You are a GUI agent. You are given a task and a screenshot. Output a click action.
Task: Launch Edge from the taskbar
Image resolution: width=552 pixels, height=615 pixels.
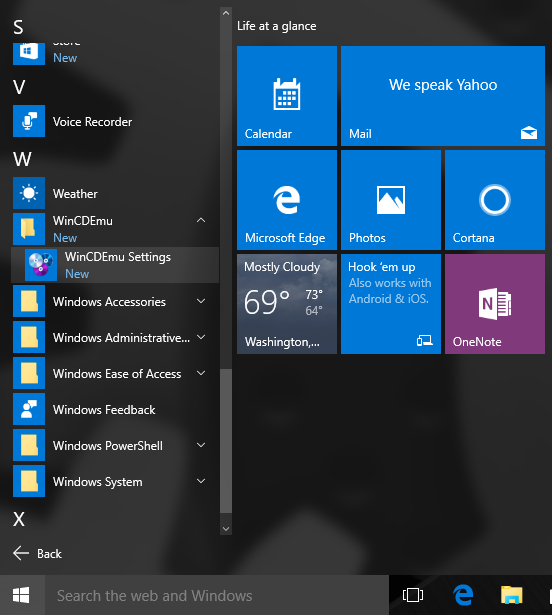[463, 595]
